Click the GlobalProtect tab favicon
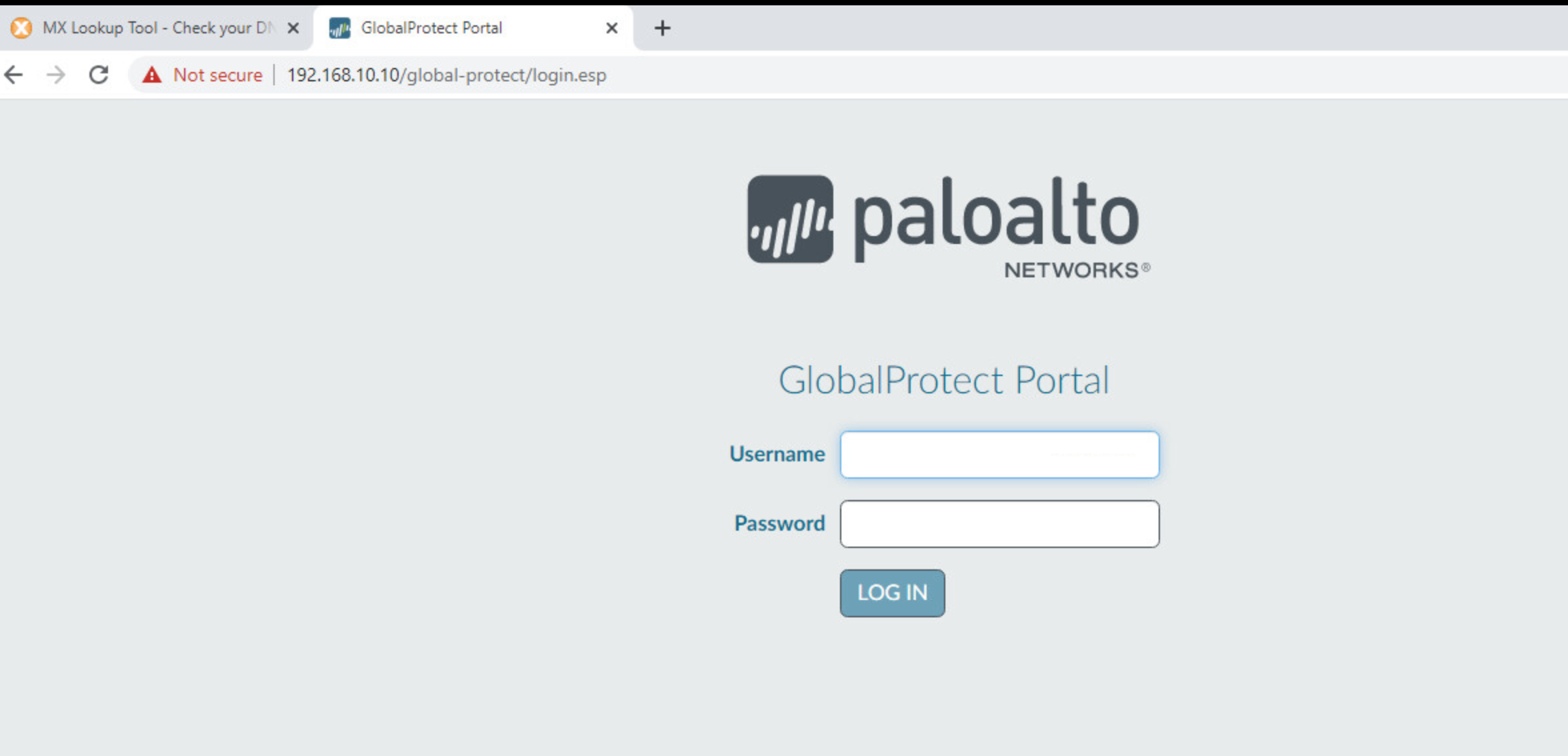 (340, 28)
